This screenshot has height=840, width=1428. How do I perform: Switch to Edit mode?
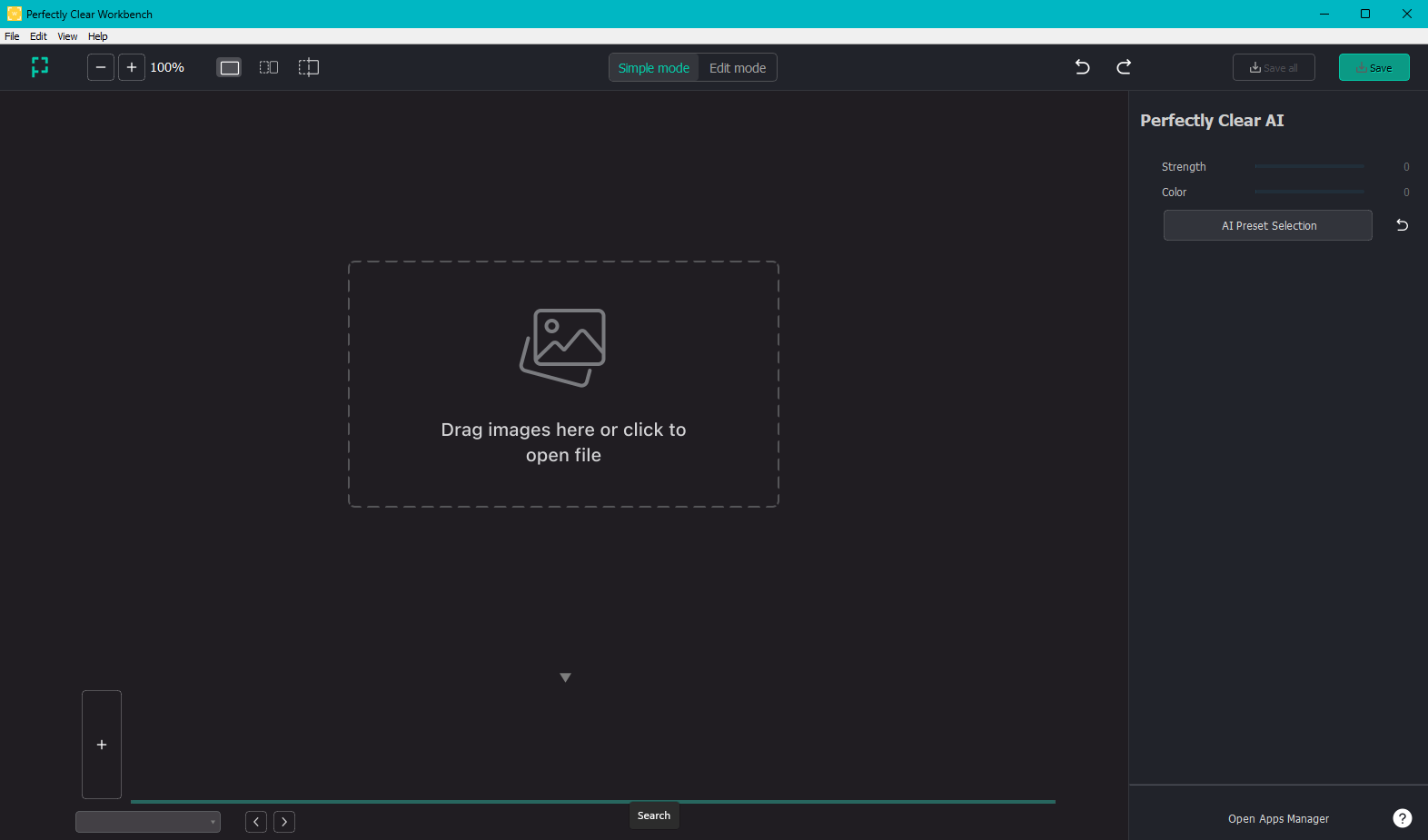pos(738,68)
